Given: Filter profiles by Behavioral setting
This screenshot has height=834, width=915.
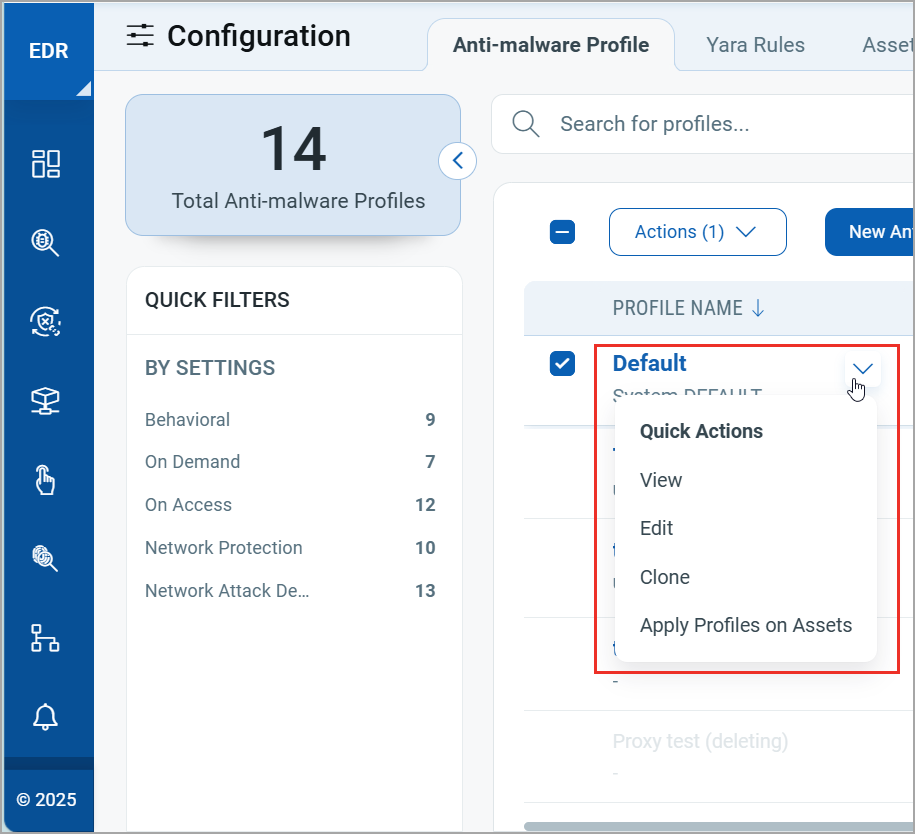Looking at the screenshot, I should [187, 419].
